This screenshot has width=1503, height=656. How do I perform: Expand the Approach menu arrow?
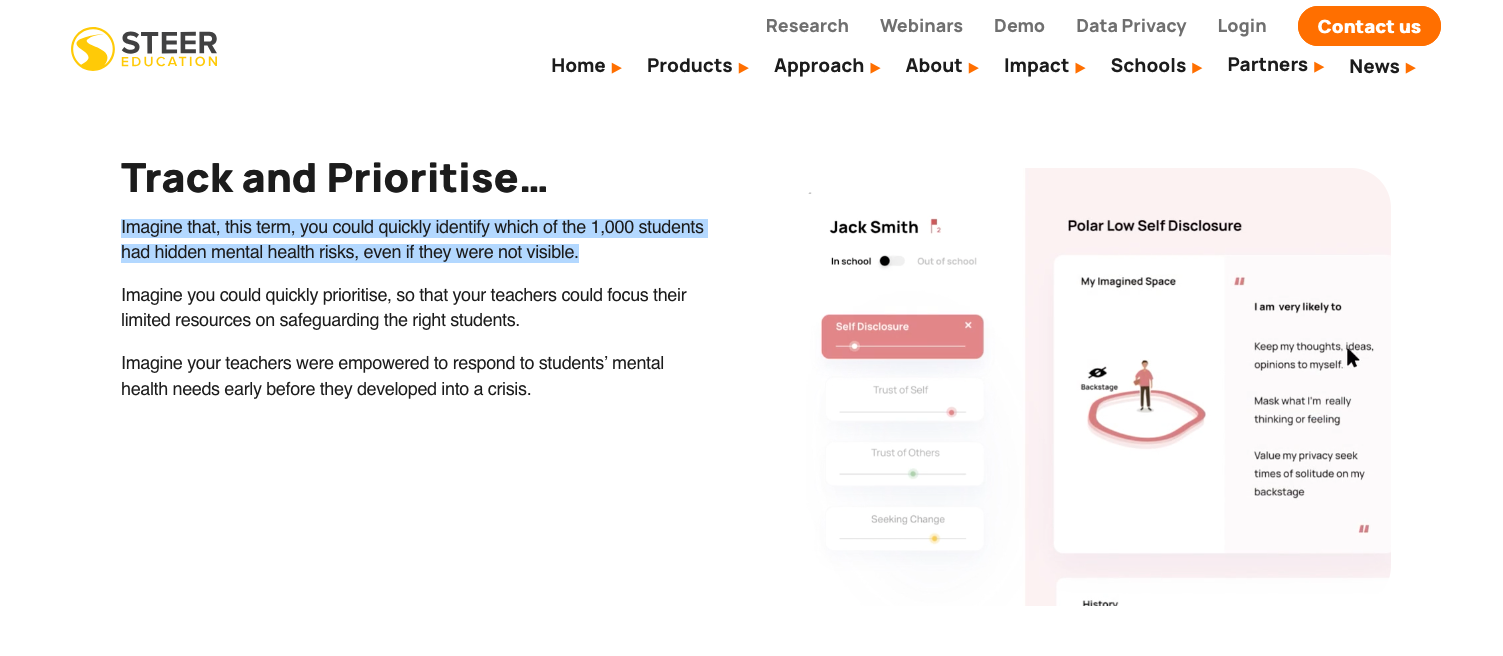(x=875, y=68)
